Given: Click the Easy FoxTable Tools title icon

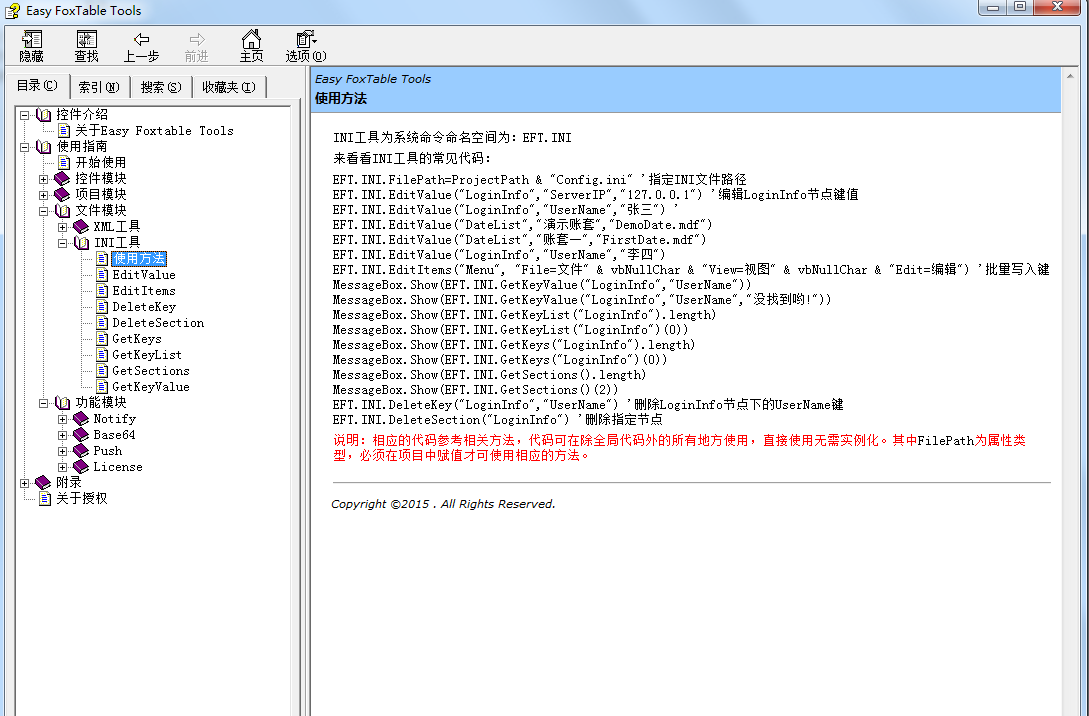Looking at the screenshot, I should coord(12,10).
